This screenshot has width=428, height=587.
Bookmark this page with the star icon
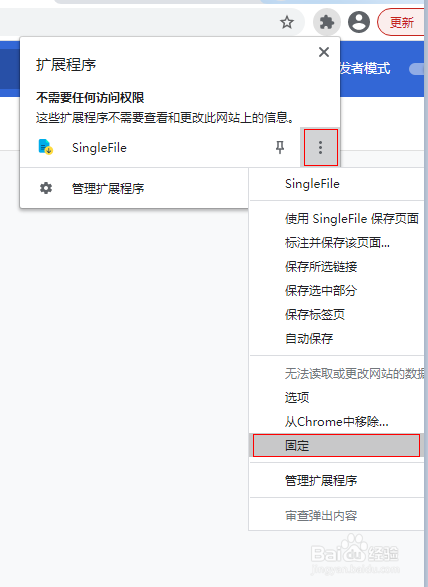point(287,22)
